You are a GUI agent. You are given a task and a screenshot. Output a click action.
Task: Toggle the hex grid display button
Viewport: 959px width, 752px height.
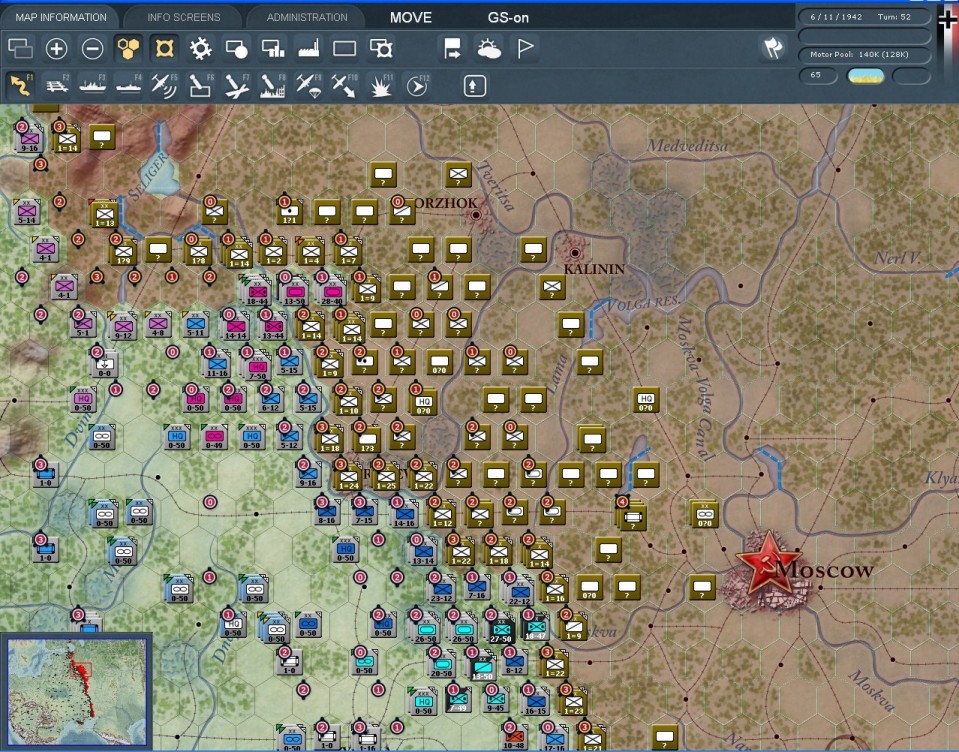(x=128, y=48)
